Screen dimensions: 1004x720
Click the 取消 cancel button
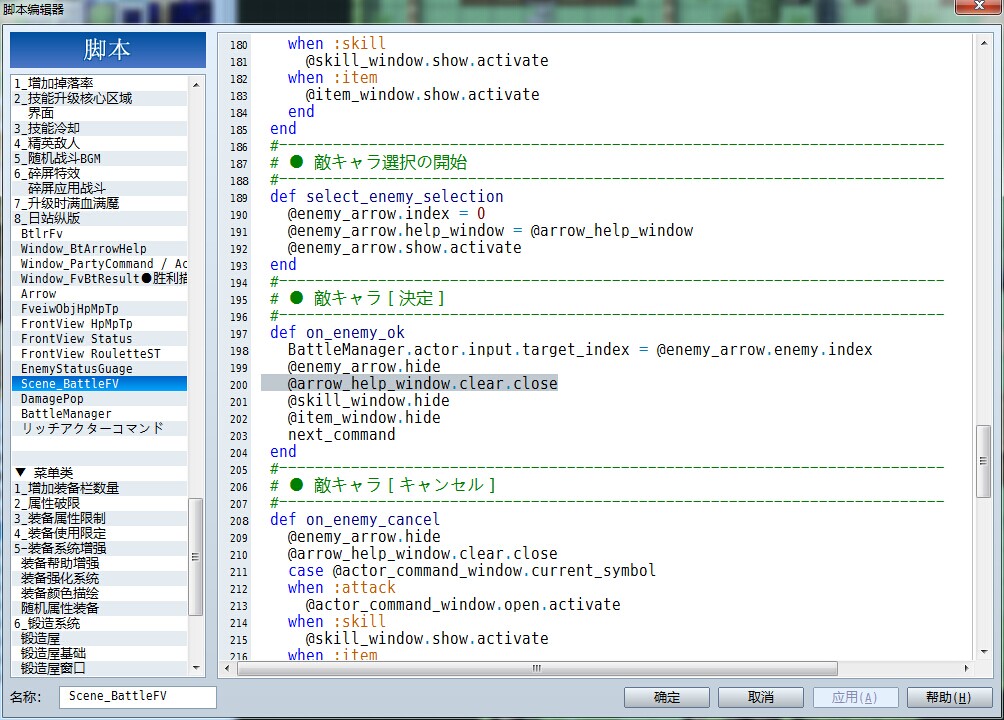(761, 697)
